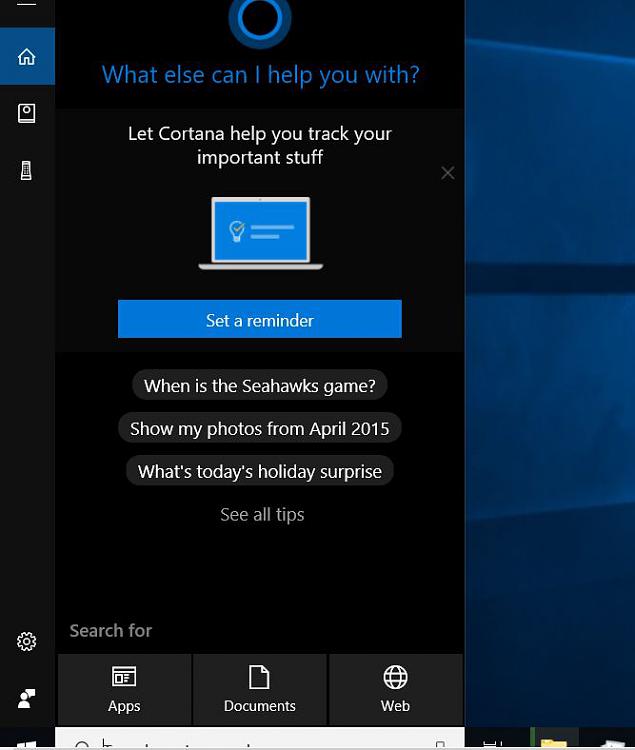Click the Set a reminder button
635x750 pixels.
[260, 319]
